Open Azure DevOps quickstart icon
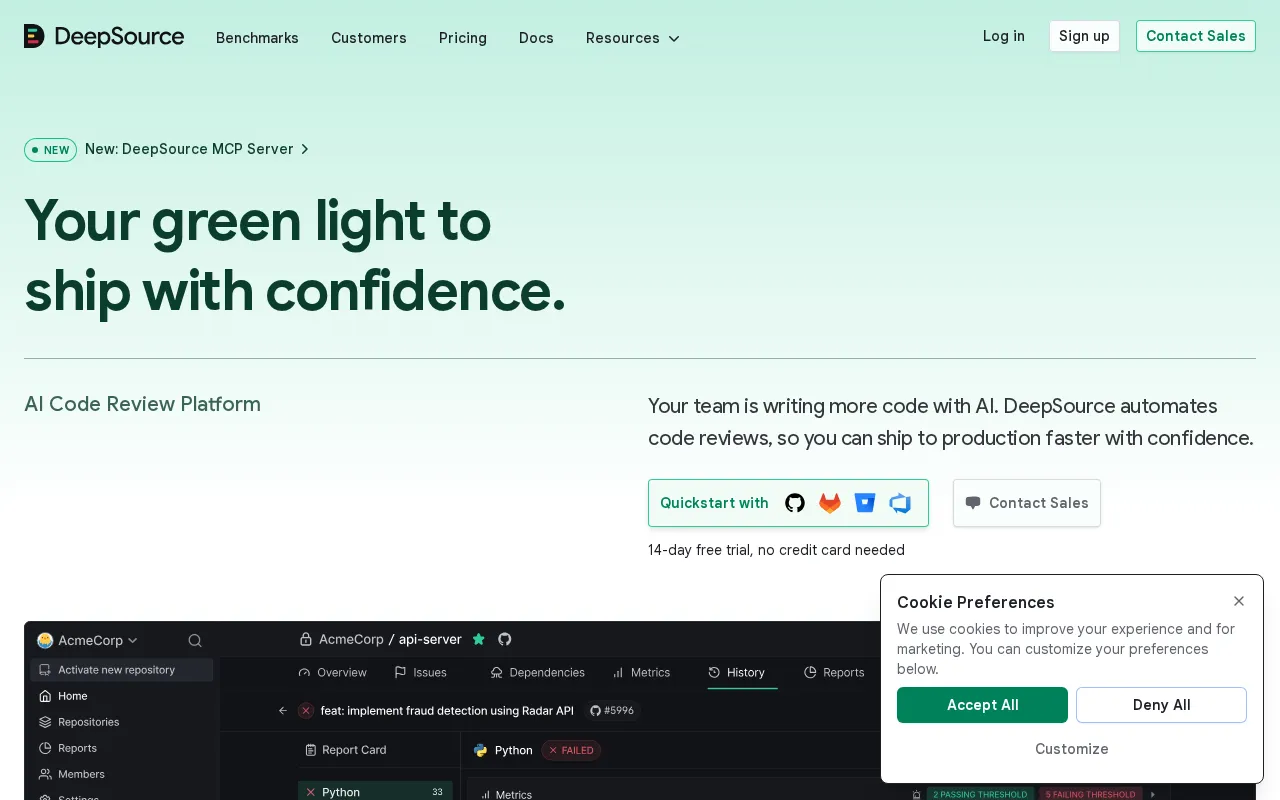The width and height of the screenshot is (1280, 800). click(x=900, y=503)
